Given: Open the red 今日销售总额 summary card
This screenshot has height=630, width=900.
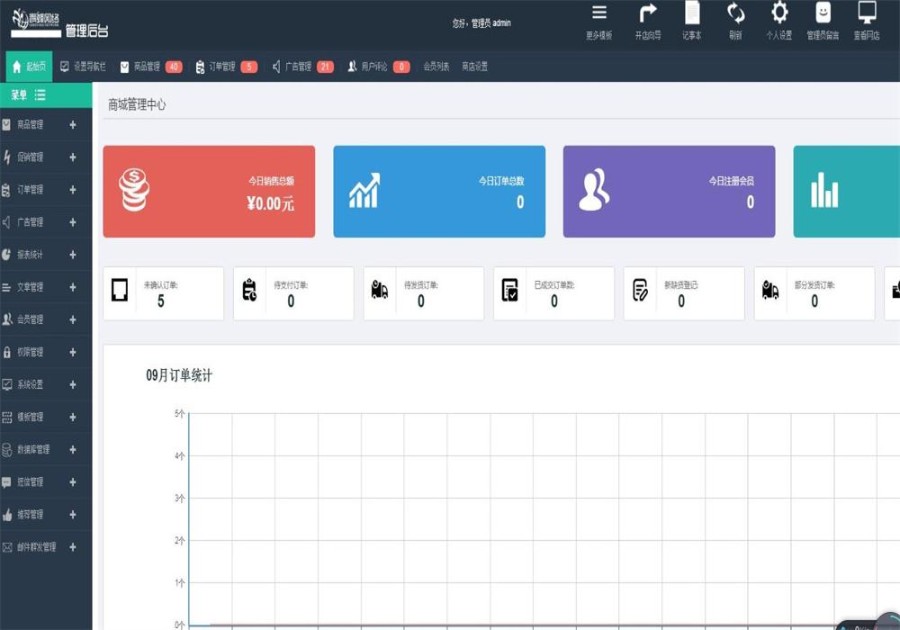Looking at the screenshot, I should click(209, 191).
